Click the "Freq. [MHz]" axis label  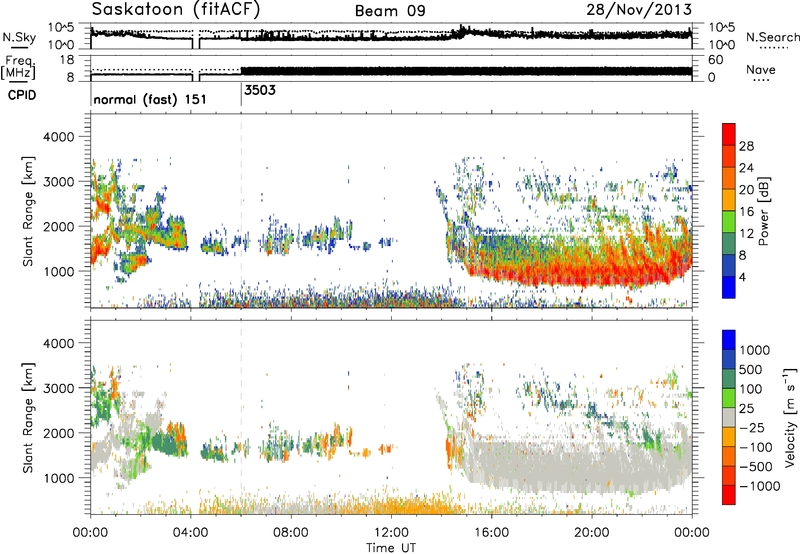[x=19, y=68]
